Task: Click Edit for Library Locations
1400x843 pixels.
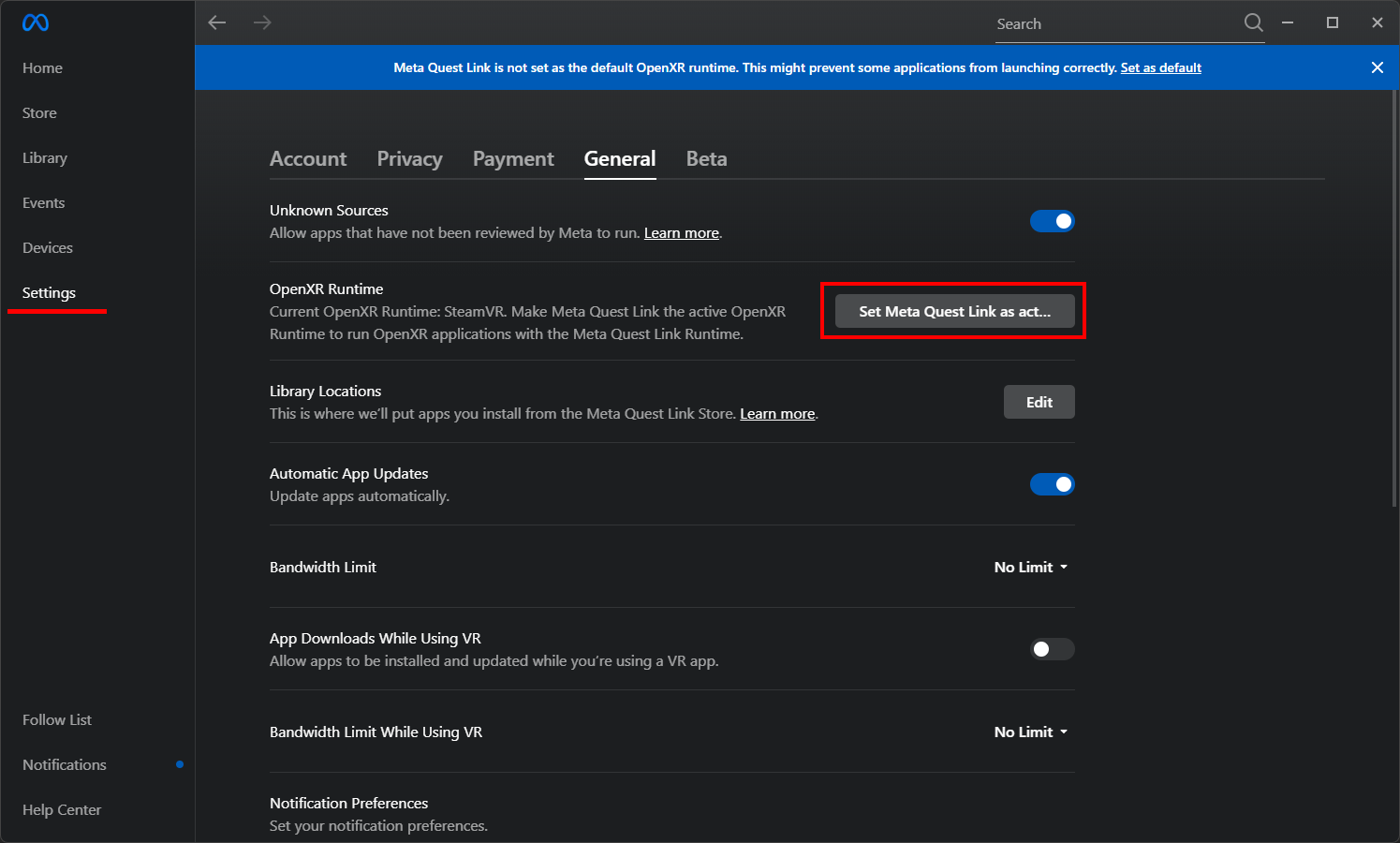Action: coord(1039,402)
